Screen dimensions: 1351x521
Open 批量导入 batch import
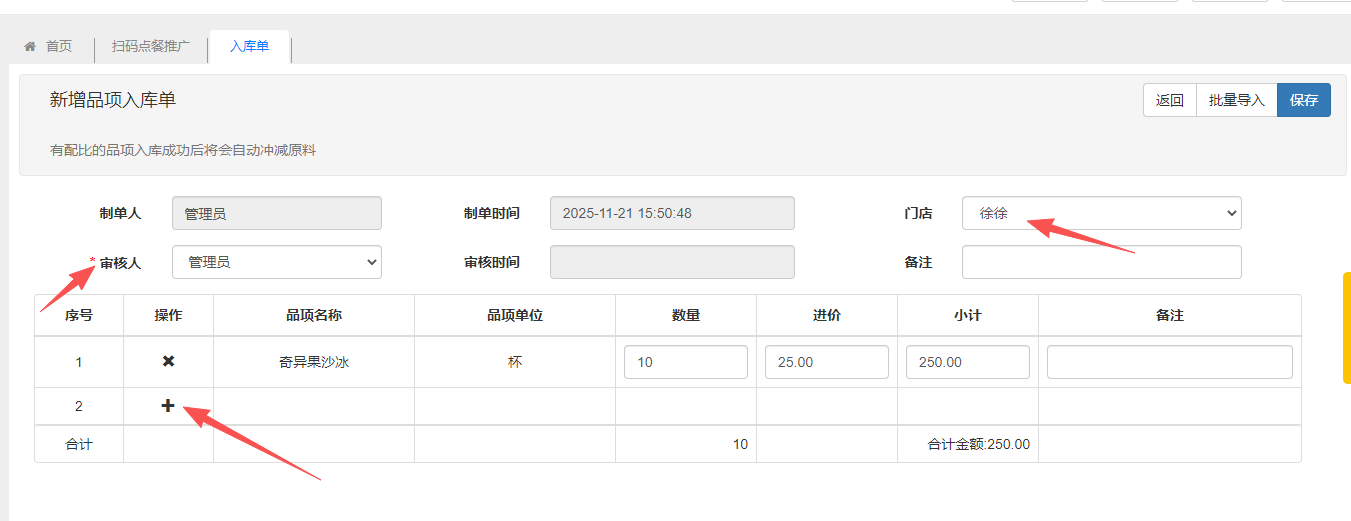[x=1236, y=100]
